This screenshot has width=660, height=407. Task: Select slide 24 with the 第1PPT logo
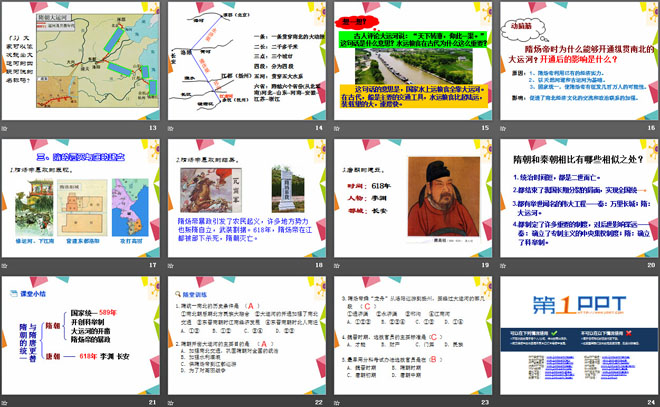pyautogui.click(x=579, y=335)
